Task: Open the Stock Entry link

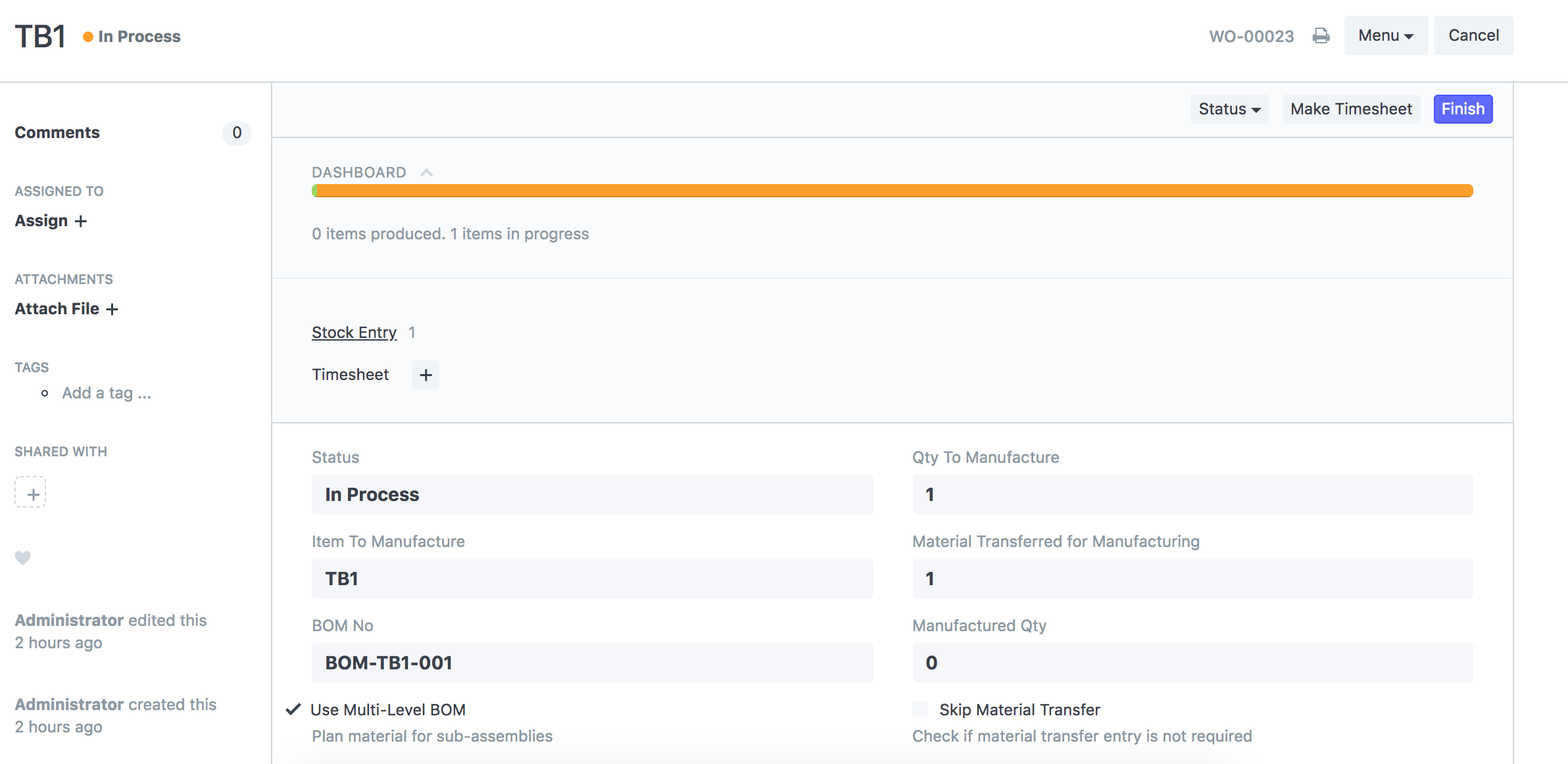Action: pyautogui.click(x=354, y=333)
